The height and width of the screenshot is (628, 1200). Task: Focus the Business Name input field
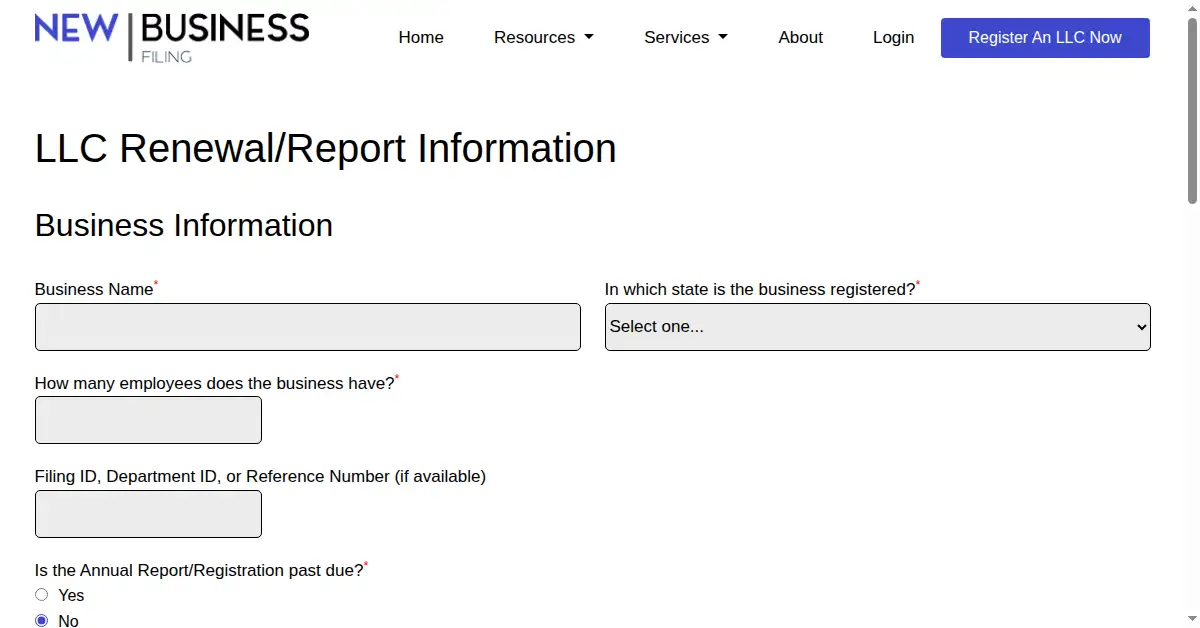pyautogui.click(x=308, y=327)
